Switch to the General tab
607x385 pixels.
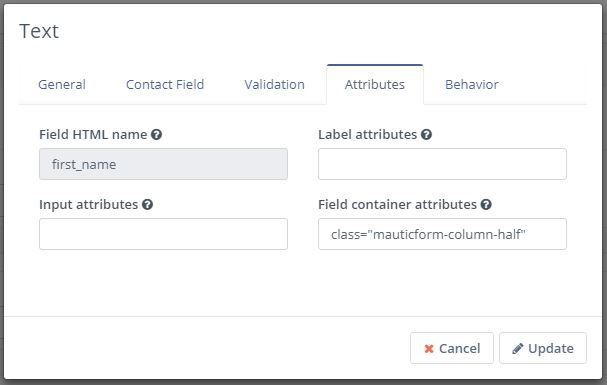pos(62,84)
